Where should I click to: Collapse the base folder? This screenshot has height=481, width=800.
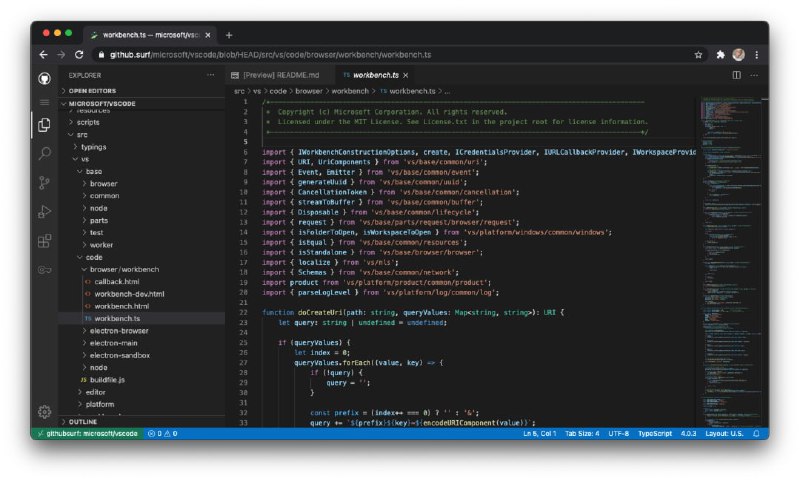(x=142, y=171)
